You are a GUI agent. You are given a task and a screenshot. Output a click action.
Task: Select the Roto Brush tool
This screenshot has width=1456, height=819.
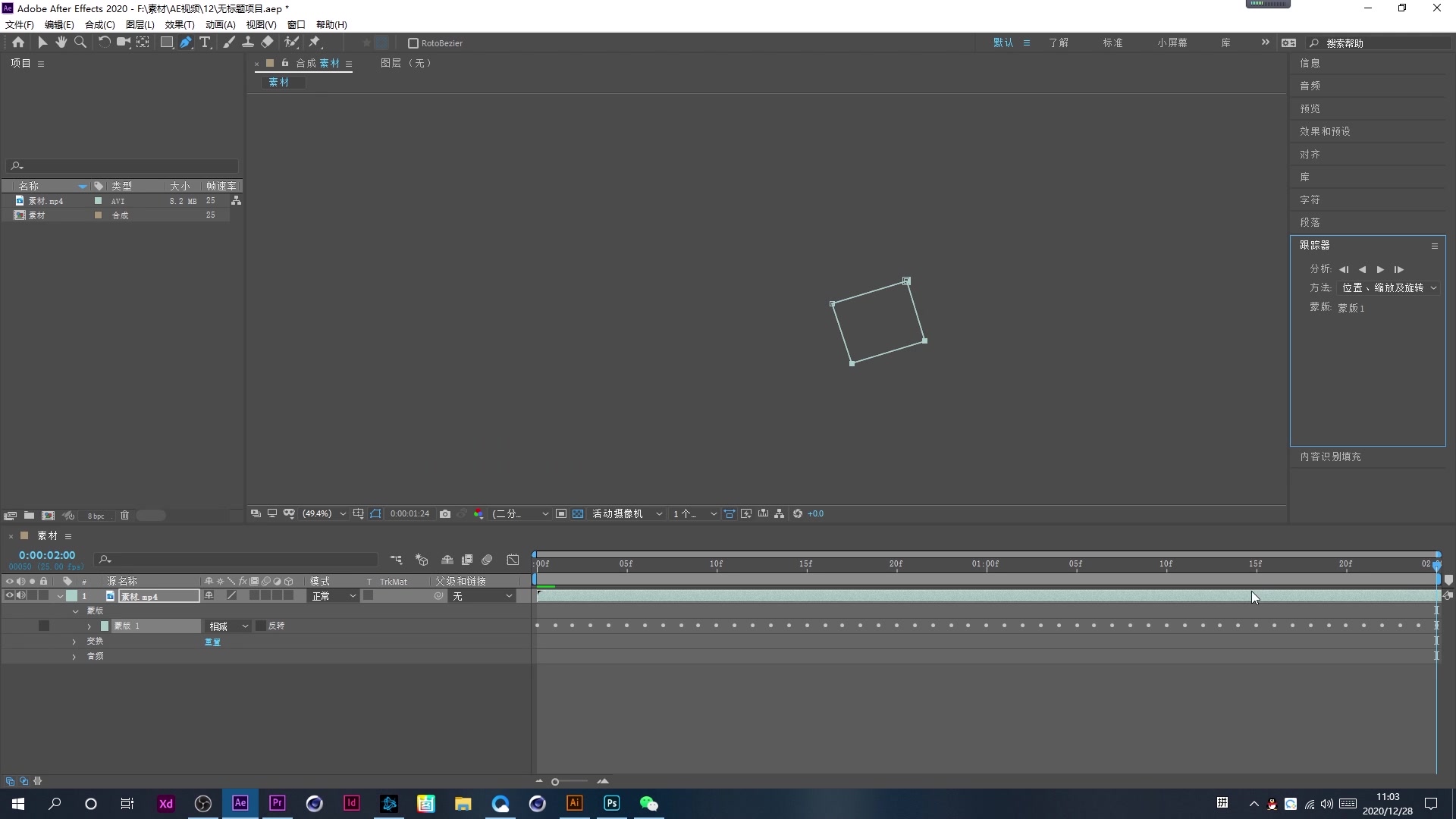coord(291,42)
